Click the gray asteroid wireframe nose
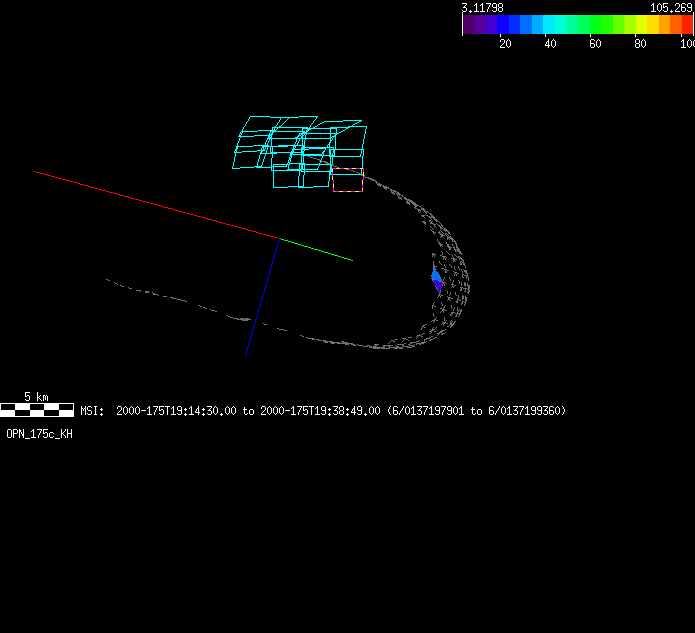The image size is (695, 633). (460, 290)
